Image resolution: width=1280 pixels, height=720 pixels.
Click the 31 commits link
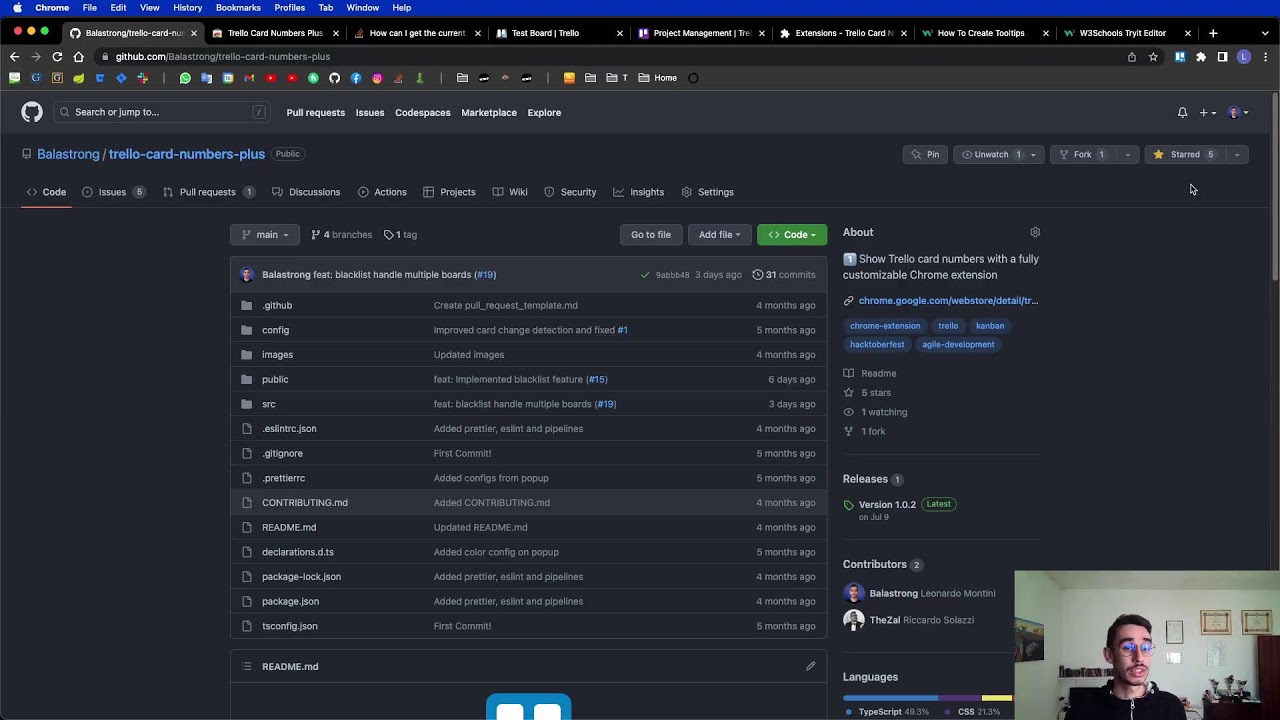click(784, 274)
